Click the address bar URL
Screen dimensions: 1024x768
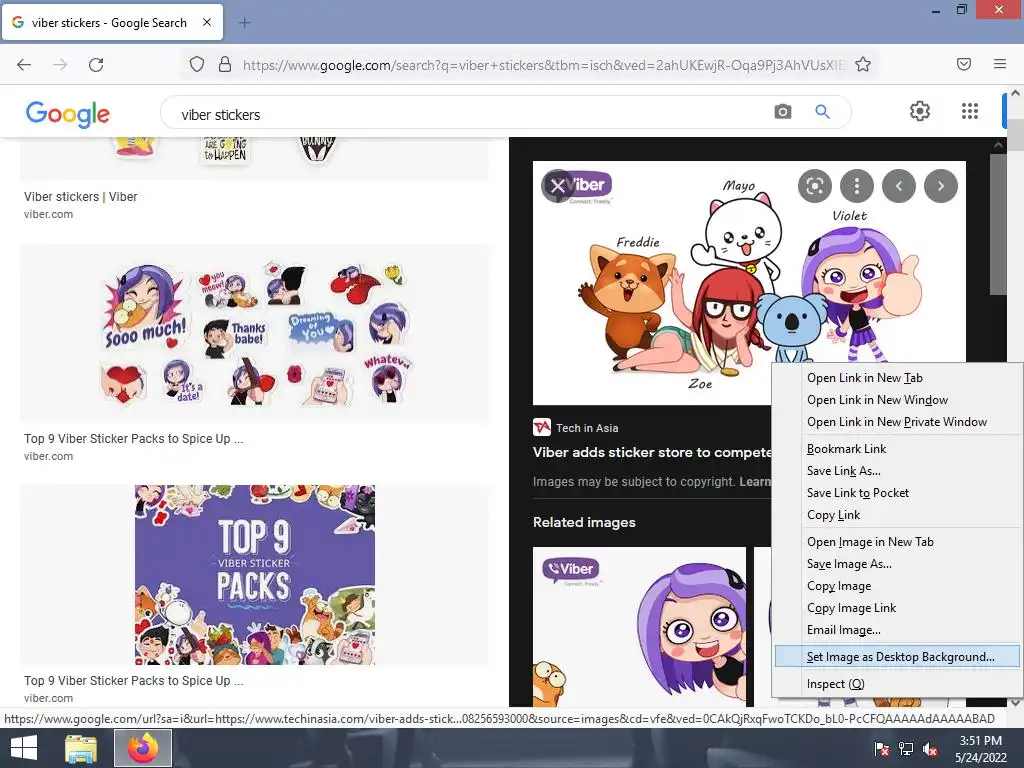pos(543,65)
